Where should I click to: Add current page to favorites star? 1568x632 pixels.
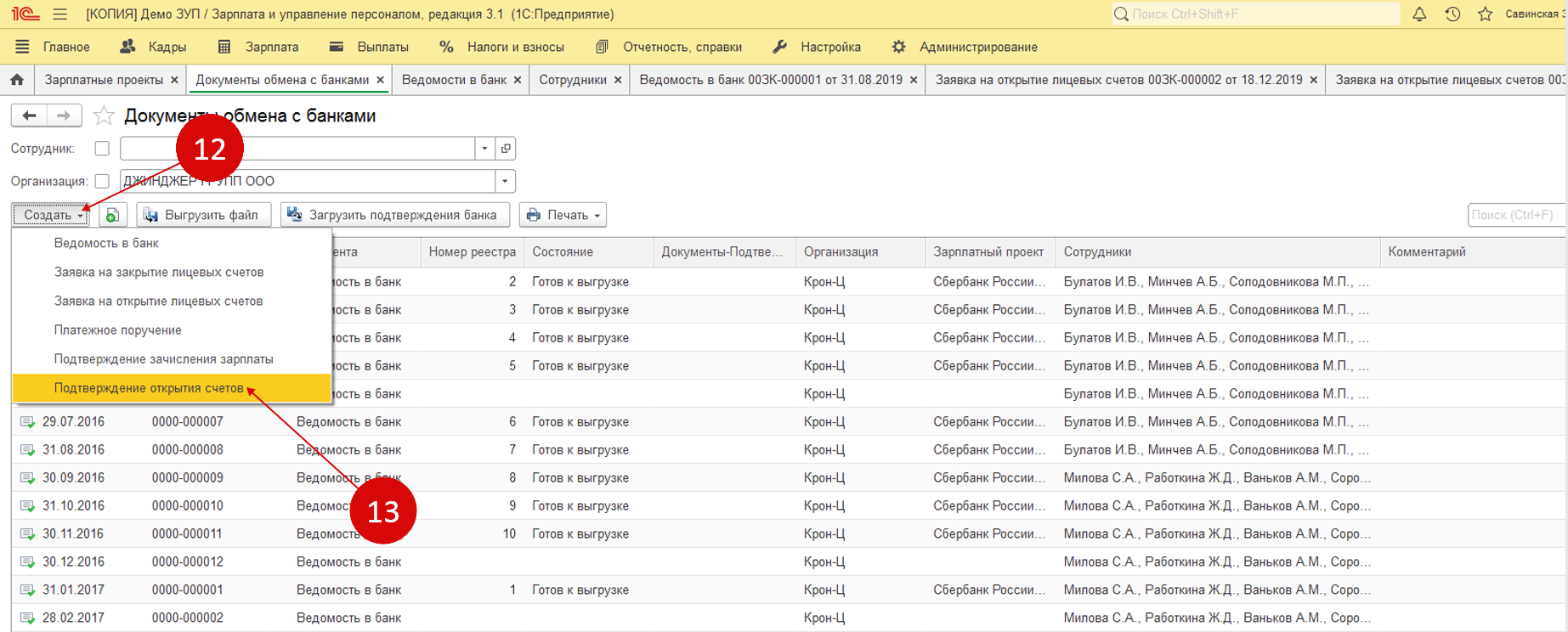pos(104,116)
